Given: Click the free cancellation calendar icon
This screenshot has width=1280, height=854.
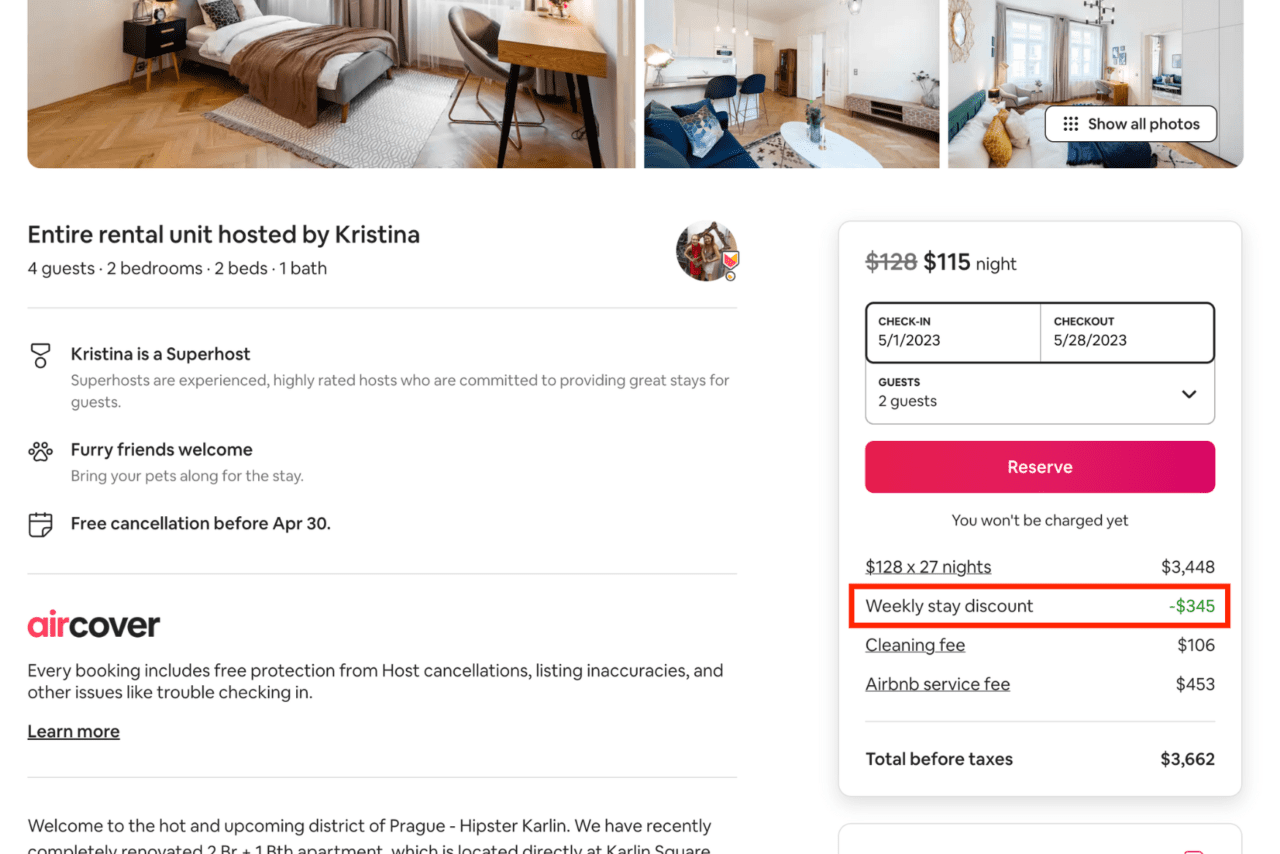Looking at the screenshot, I should pos(40,524).
